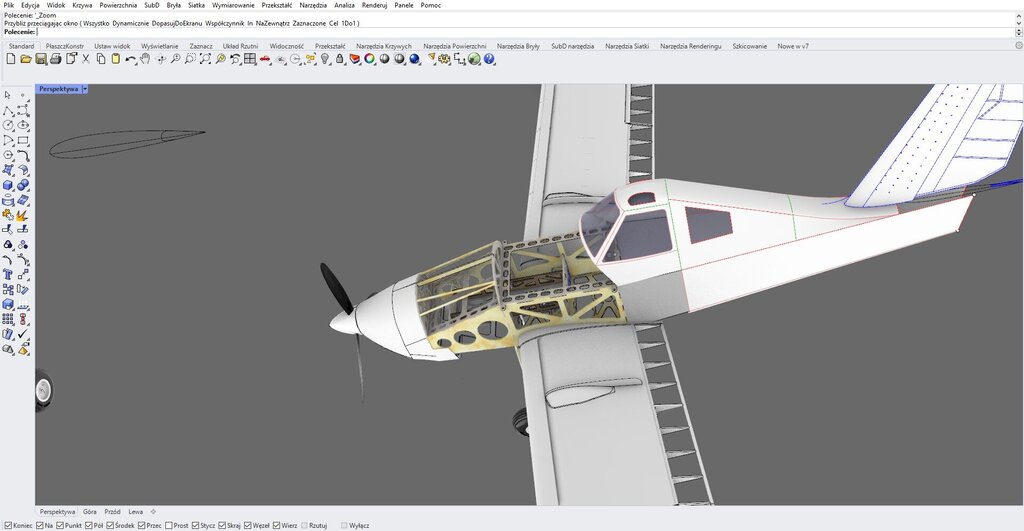Screen dimensions: 1024x531
Task: Click the New file icon
Action: (10, 59)
